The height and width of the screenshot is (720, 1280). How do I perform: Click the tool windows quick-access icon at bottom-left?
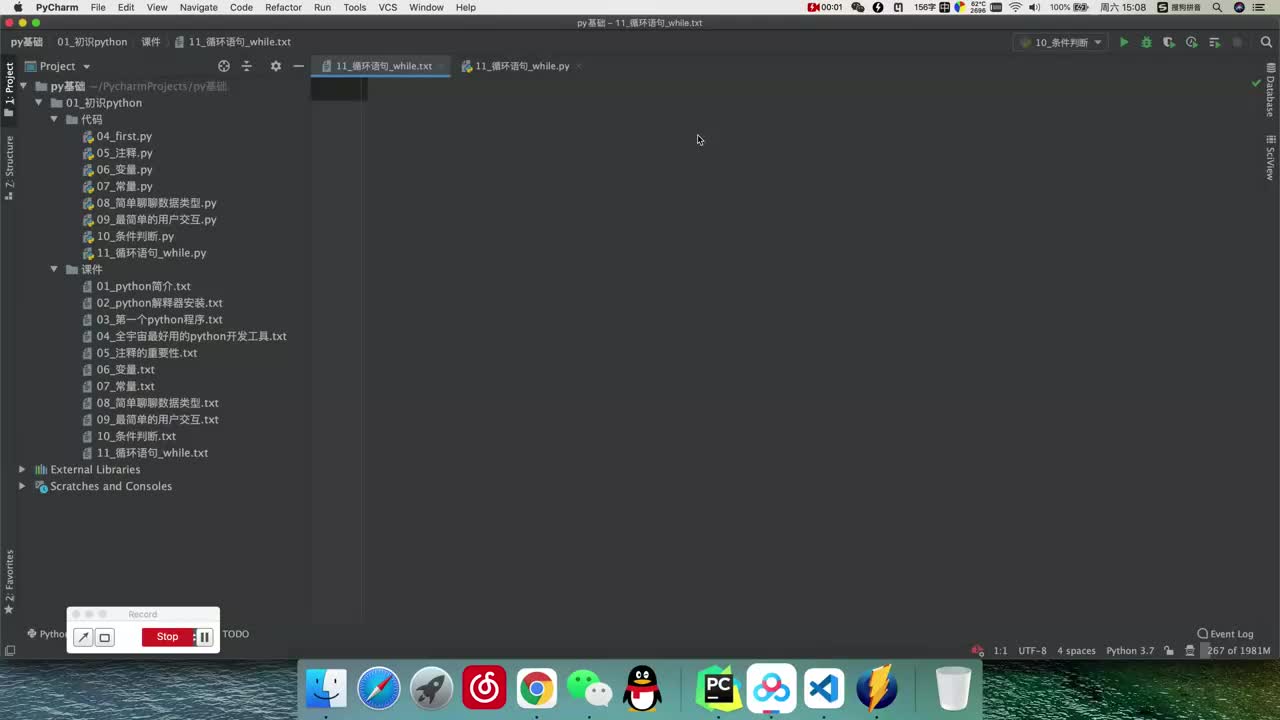(x=10, y=650)
